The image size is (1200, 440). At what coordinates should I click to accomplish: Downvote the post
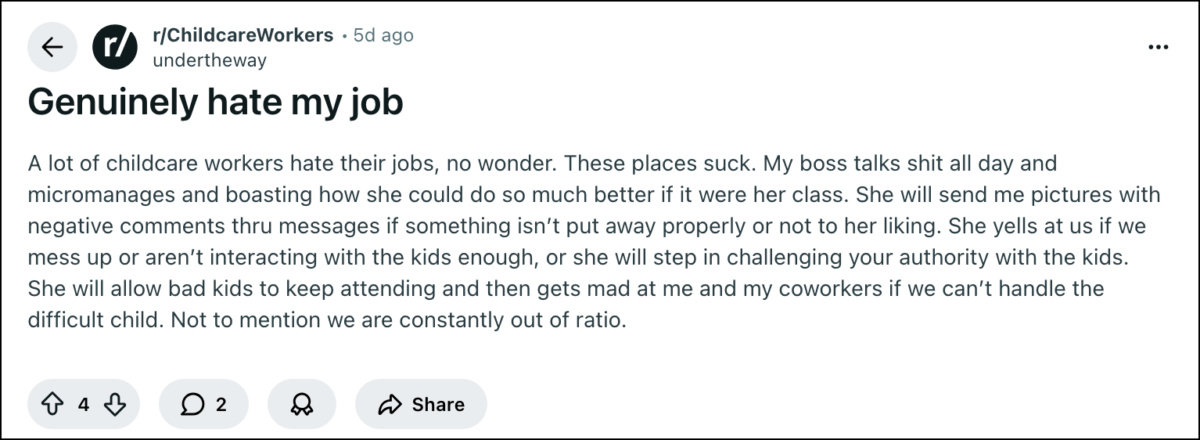click(114, 404)
